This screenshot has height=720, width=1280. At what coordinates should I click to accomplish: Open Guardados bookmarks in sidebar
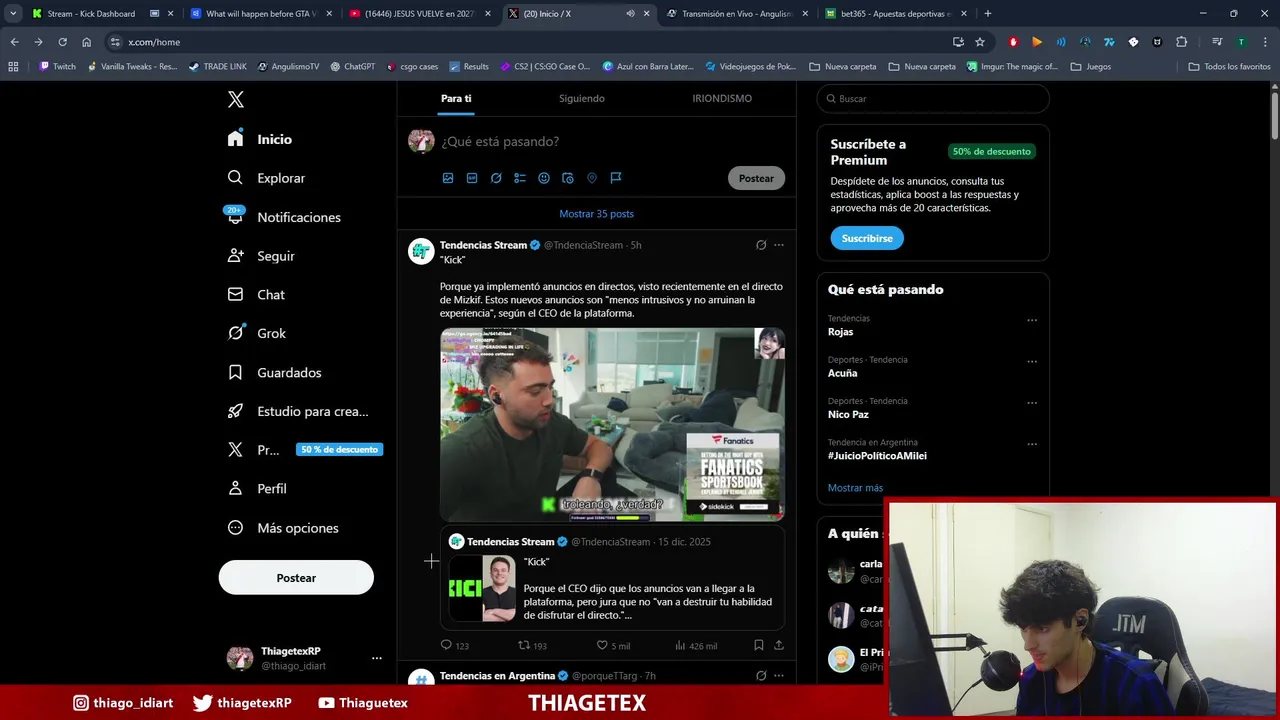coord(274,372)
